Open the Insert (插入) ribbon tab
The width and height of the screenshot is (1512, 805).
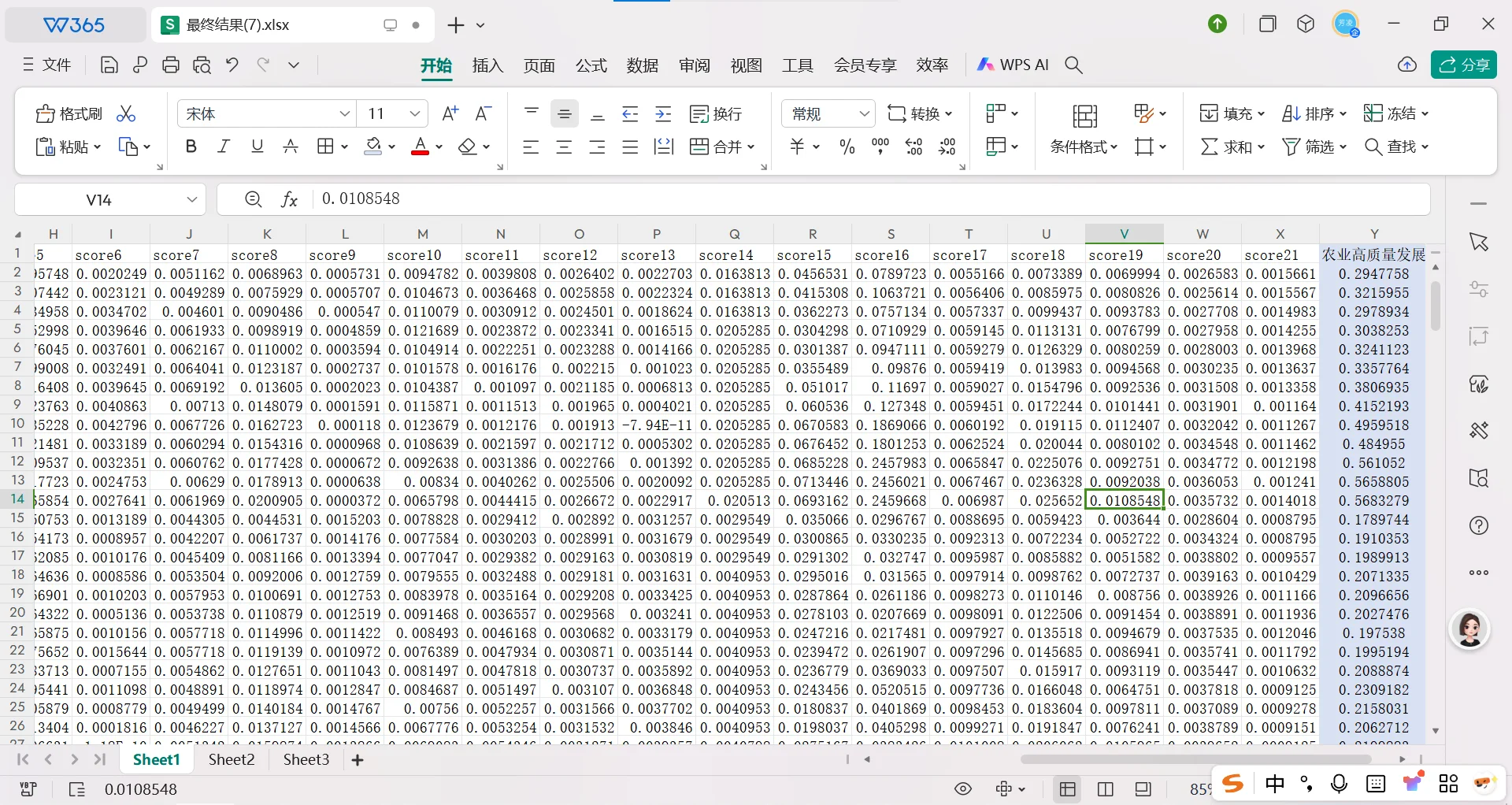pyautogui.click(x=487, y=65)
